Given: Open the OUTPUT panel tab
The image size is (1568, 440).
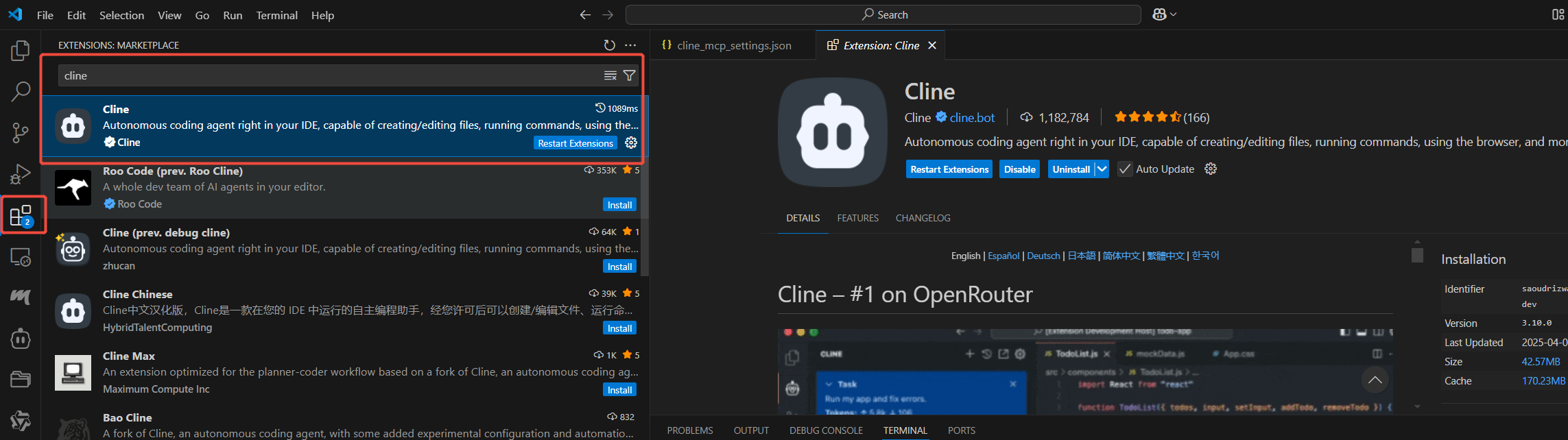Looking at the screenshot, I should tap(751, 430).
